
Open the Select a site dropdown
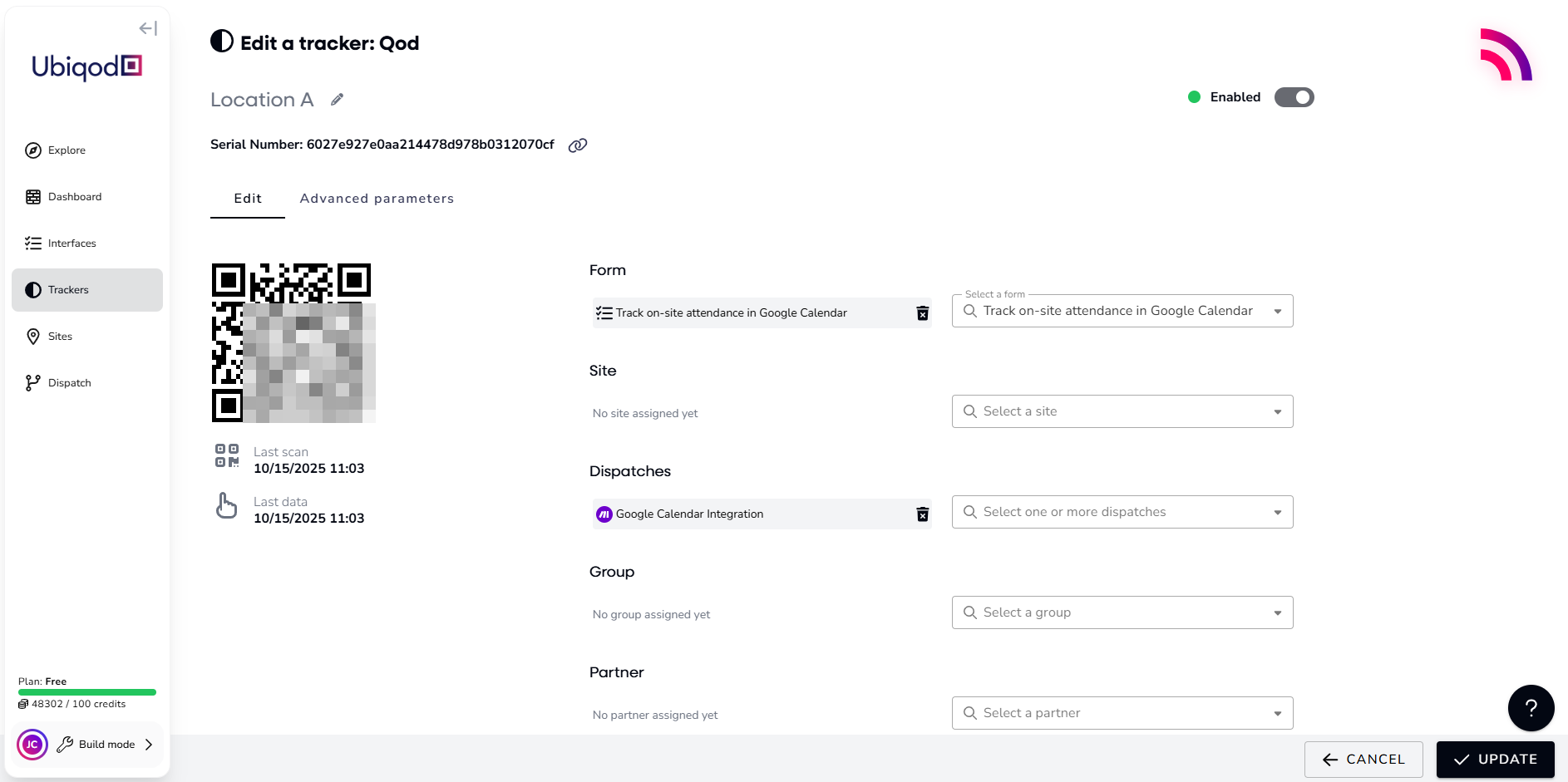[x=1277, y=412]
